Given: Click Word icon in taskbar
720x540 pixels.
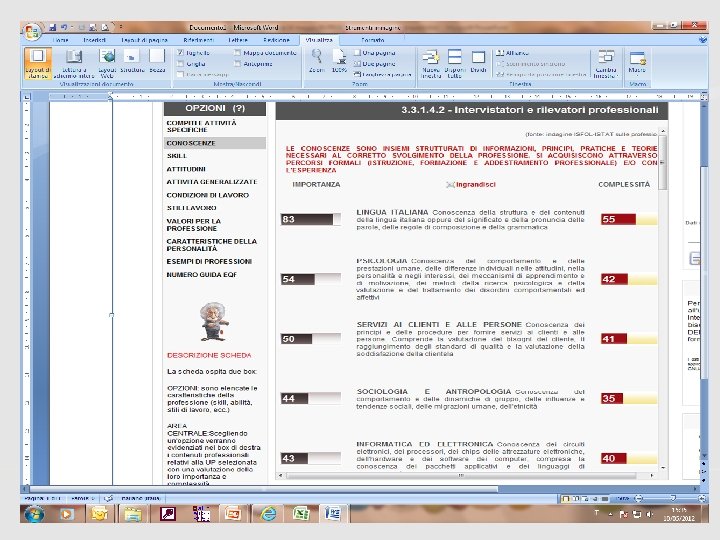Looking at the screenshot, I should tap(333, 513).
